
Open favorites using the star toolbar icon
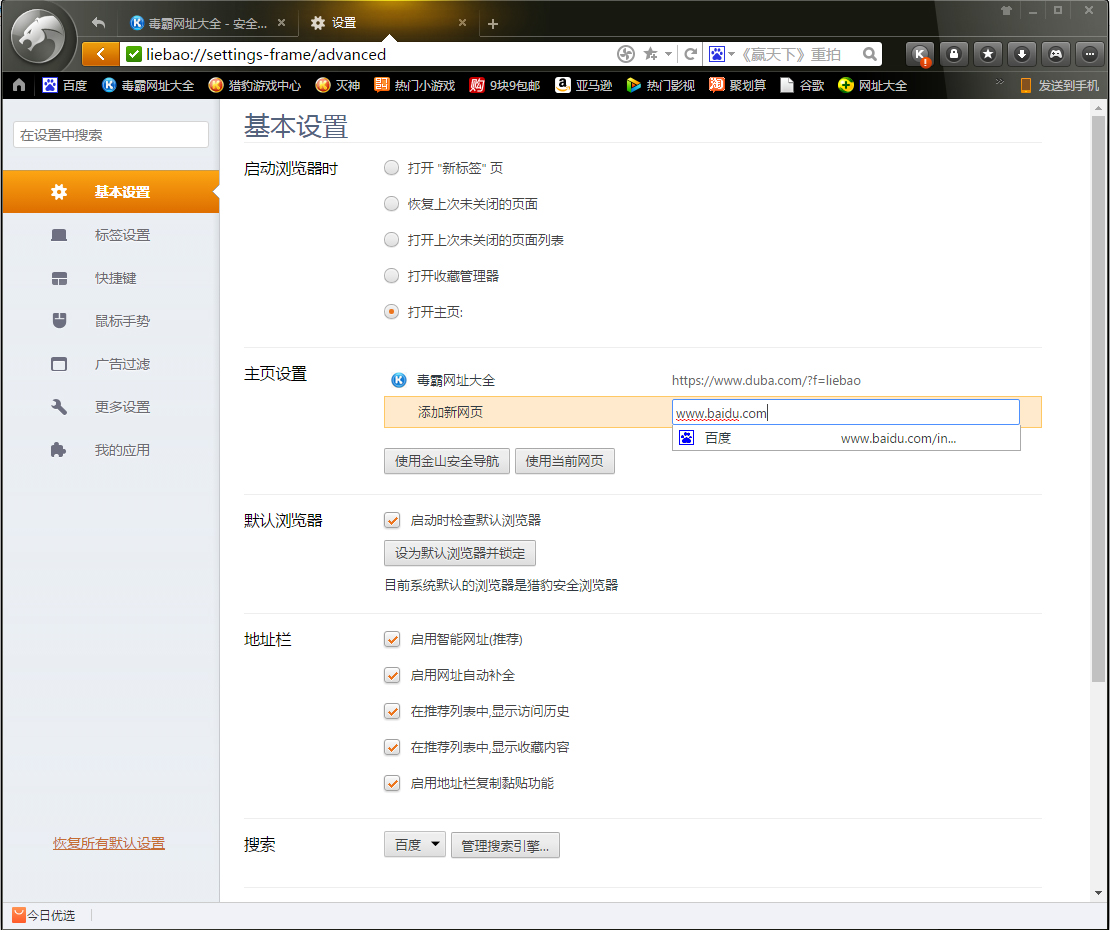[987, 54]
